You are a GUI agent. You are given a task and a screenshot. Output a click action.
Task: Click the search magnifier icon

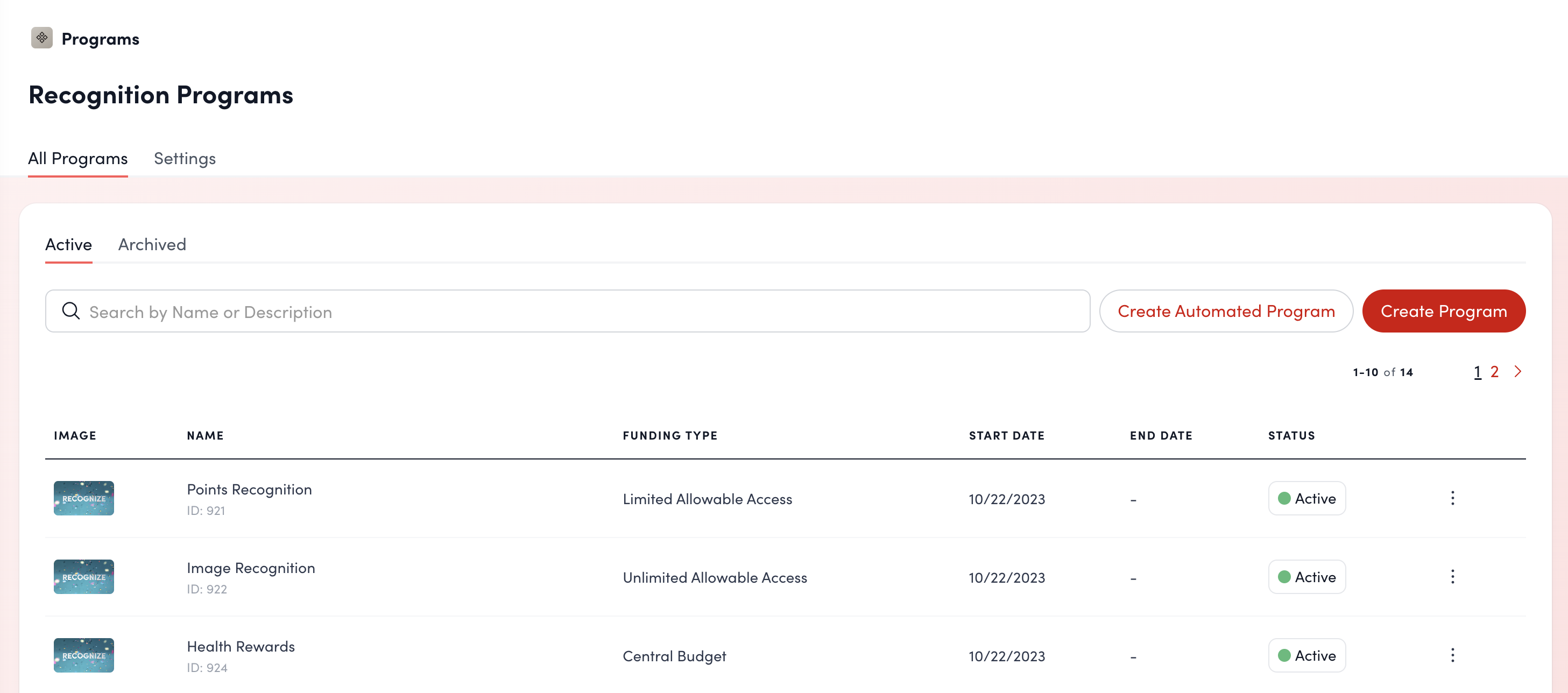pyautogui.click(x=70, y=311)
